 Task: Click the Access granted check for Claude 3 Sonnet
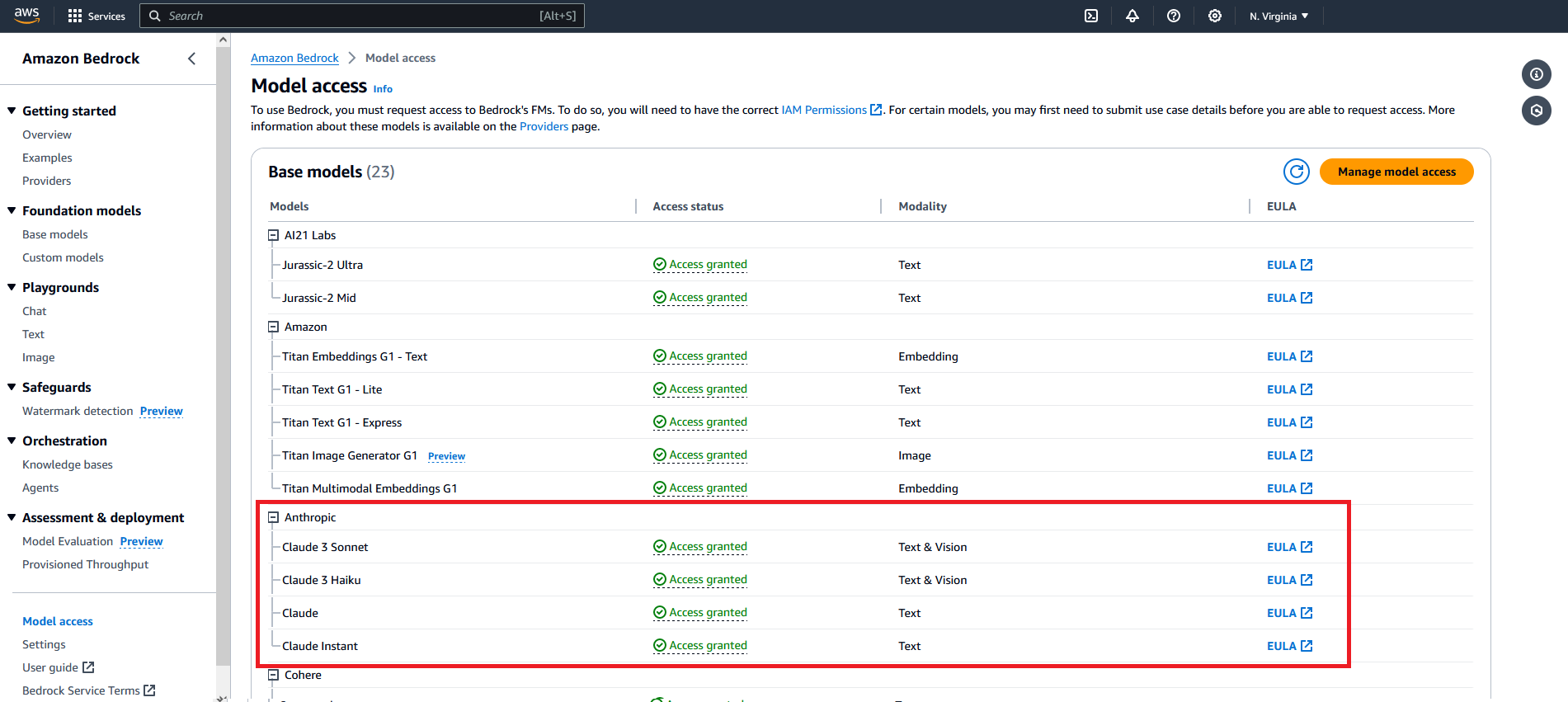click(x=660, y=546)
